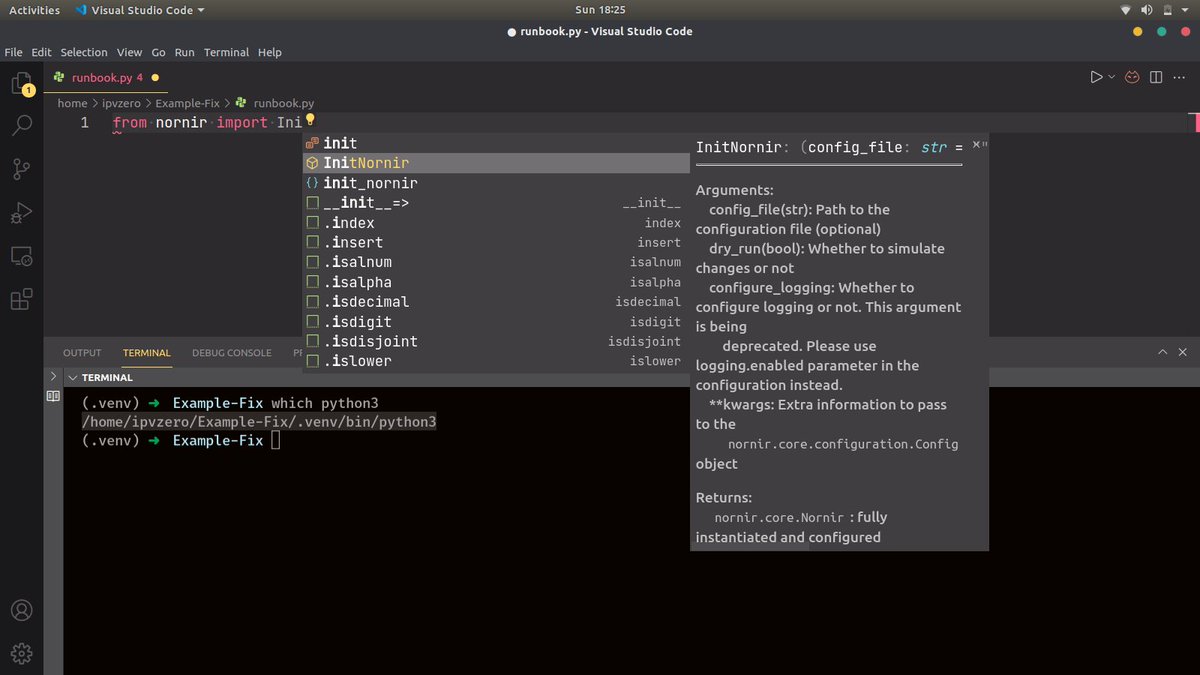Open the Sun 18:25 clock calendar
This screenshot has height=675, width=1200.
[x=600, y=10]
